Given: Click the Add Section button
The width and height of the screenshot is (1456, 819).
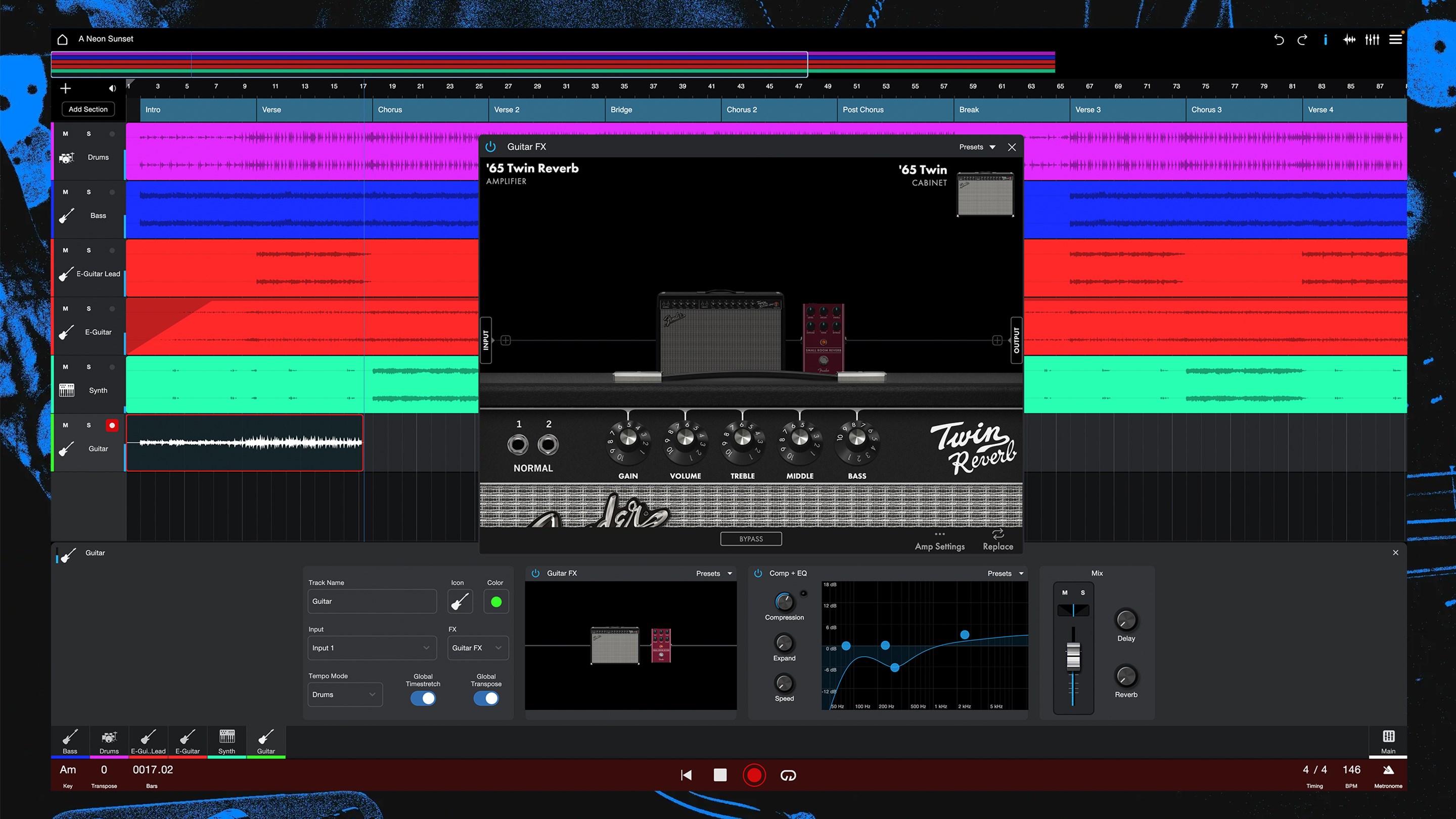Looking at the screenshot, I should coord(88,109).
